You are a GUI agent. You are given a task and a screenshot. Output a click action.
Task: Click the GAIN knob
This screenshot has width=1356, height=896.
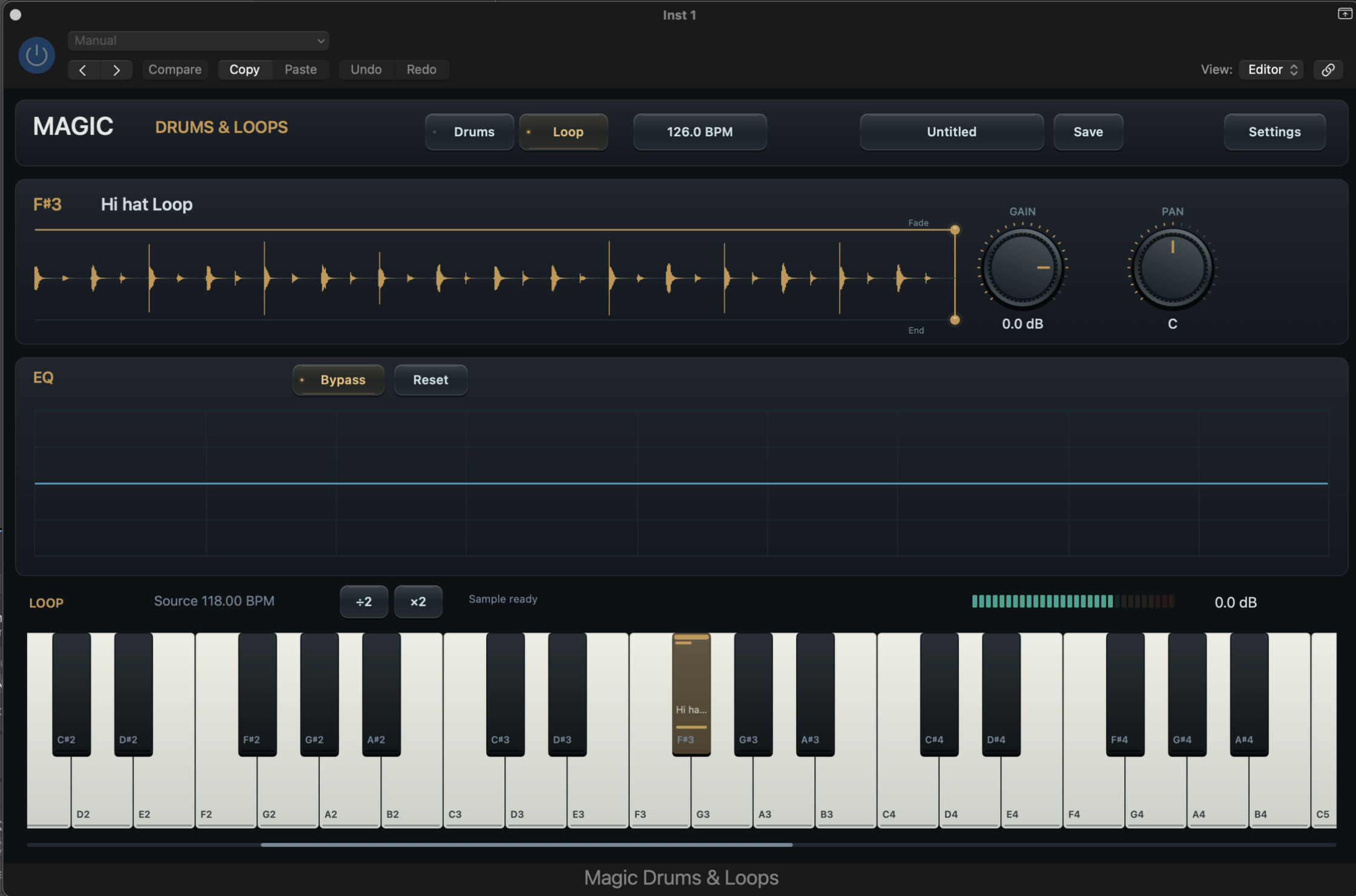click(x=1022, y=267)
